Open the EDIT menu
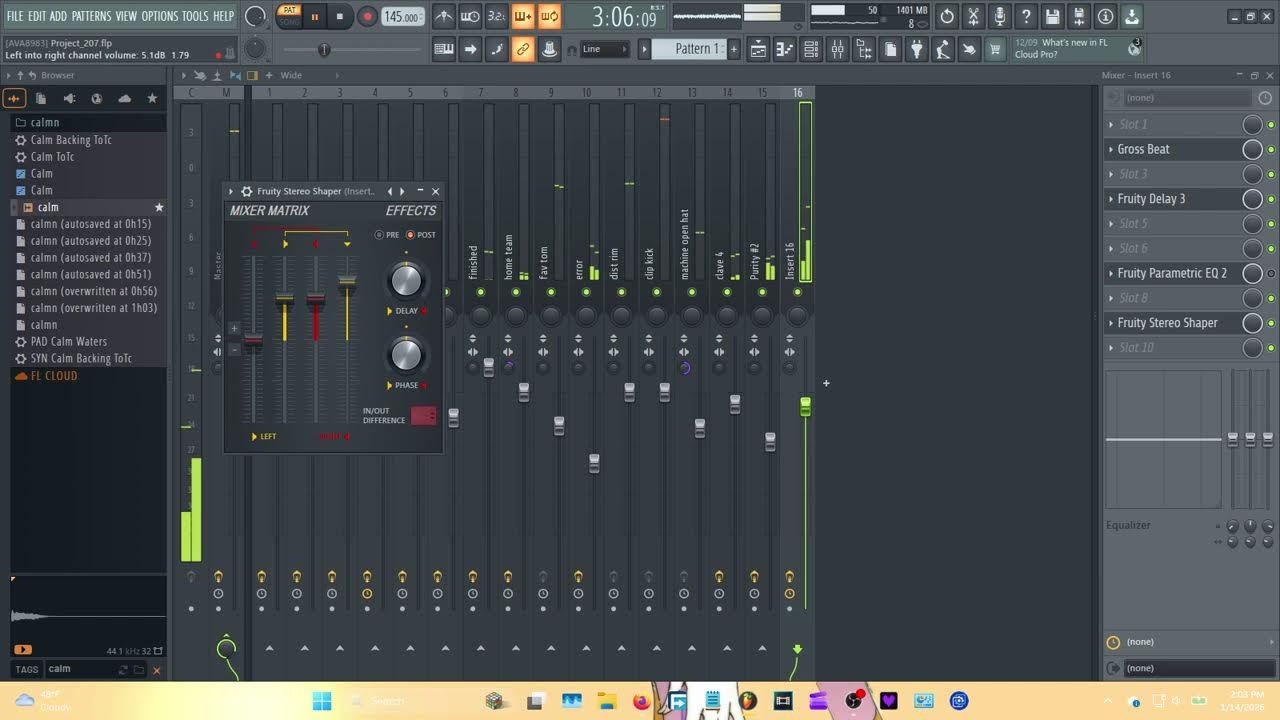Screen dimensions: 1280x720 tap(37, 16)
